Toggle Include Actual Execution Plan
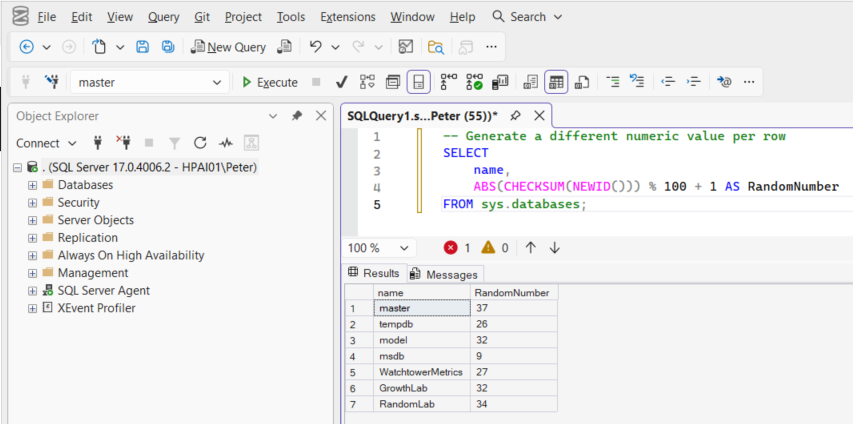This screenshot has height=424, width=853. coord(448,82)
